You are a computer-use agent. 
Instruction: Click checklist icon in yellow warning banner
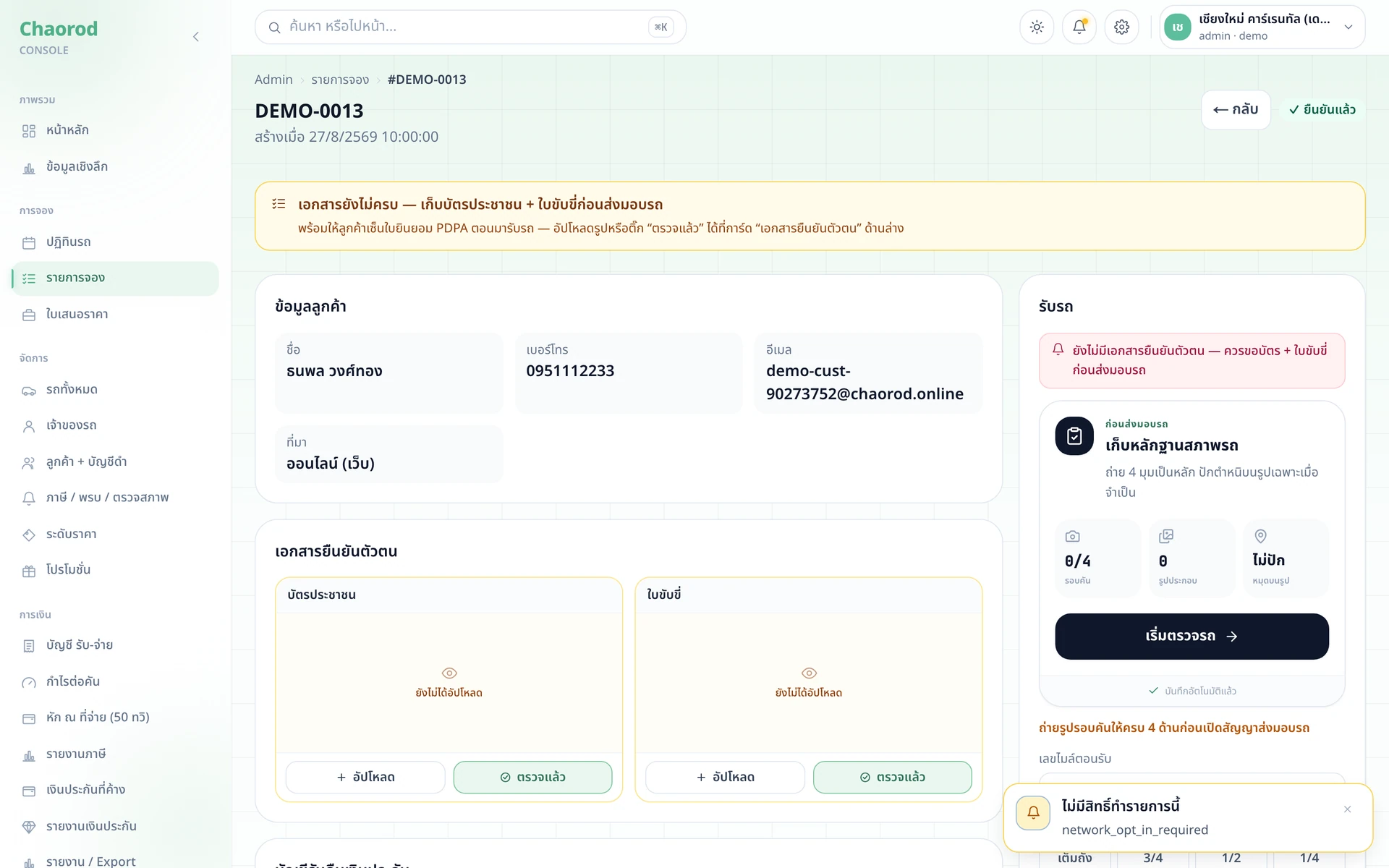coord(279,204)
